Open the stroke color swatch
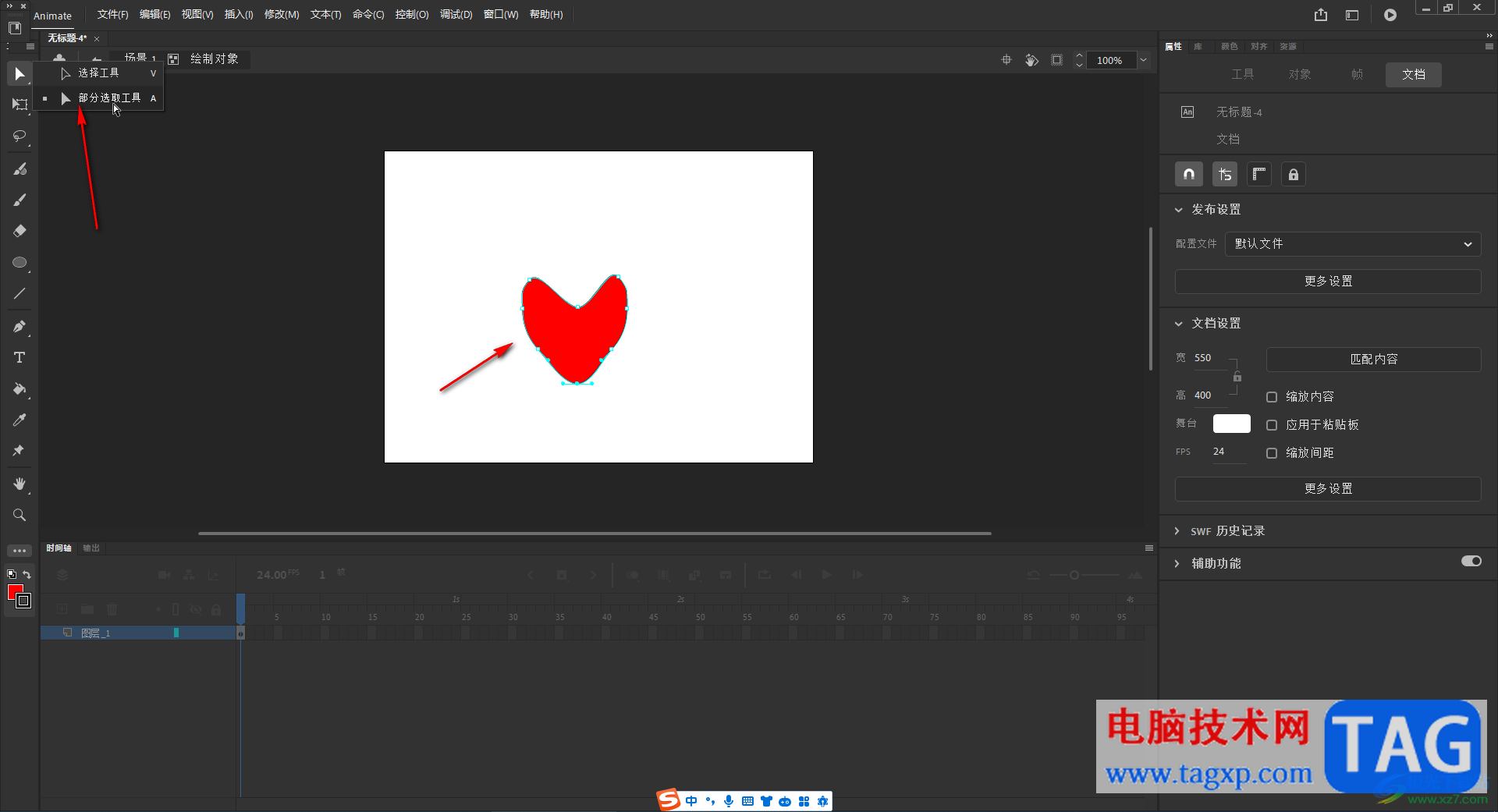The width and height of the screenshot is (1498, 812). [24, 601]
